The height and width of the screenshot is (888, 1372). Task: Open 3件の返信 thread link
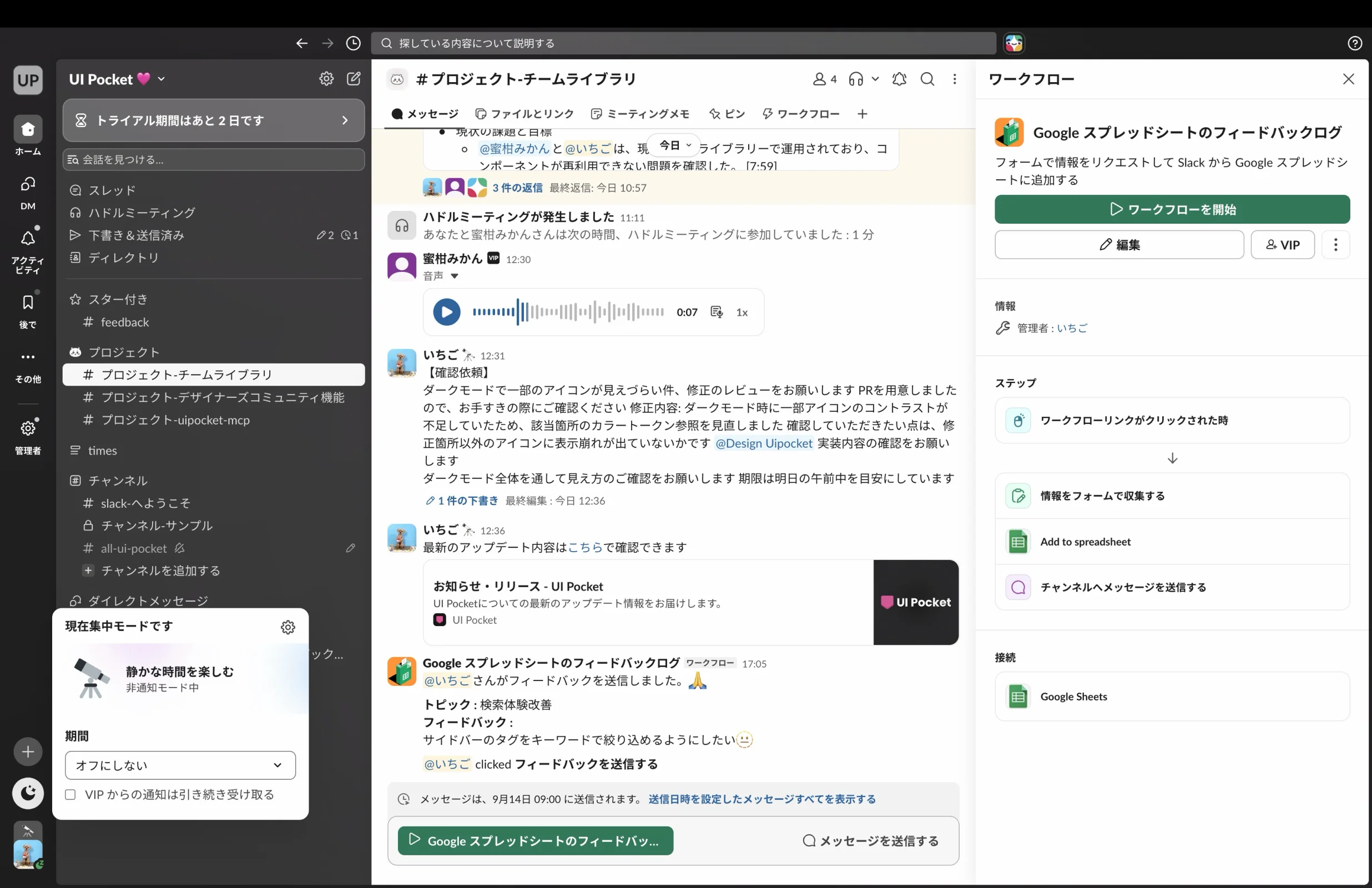(x=517, y=188)
